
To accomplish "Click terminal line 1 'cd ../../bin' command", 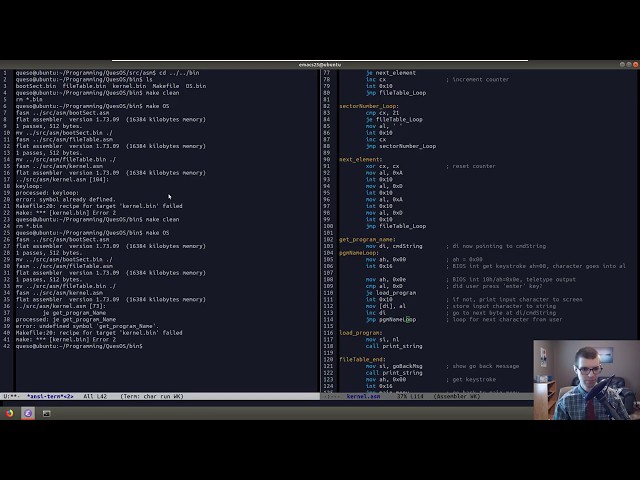I will 179,73.
